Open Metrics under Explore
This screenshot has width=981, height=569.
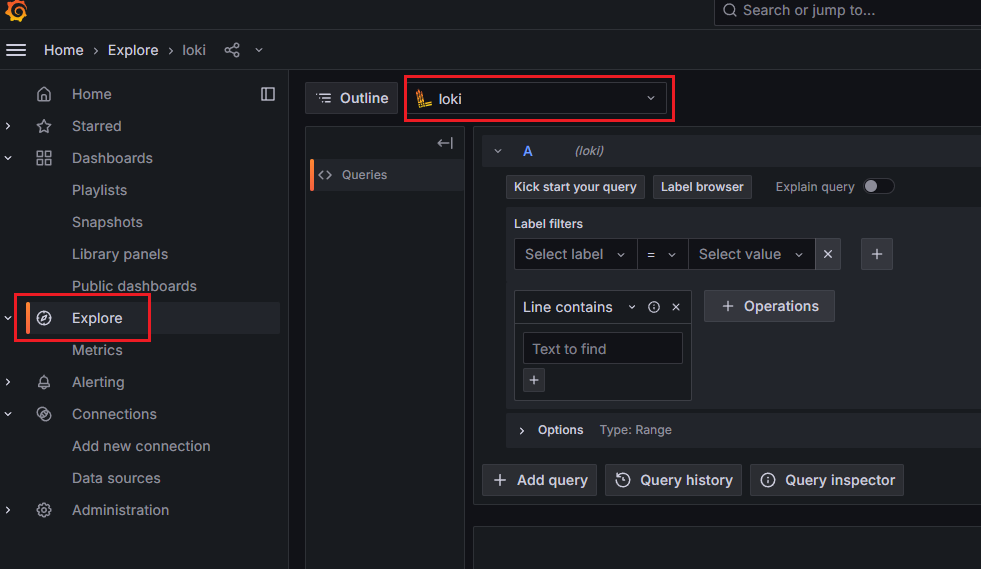97,350
